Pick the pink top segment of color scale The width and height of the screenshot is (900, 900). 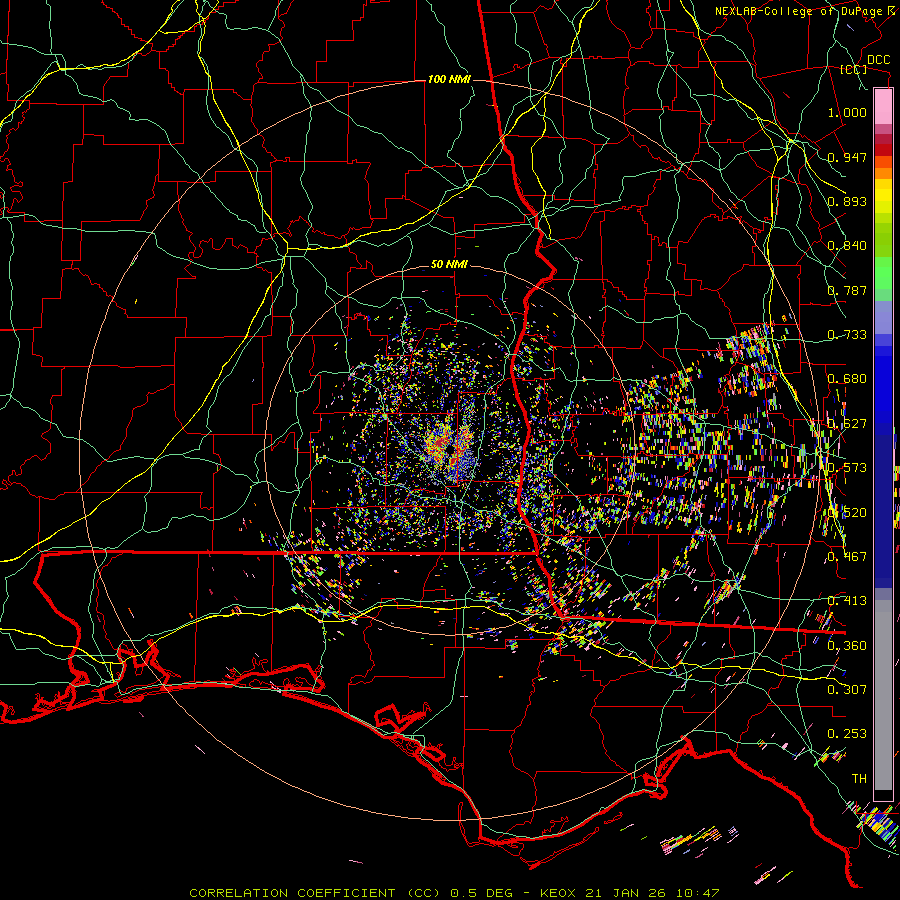point(883,106)
